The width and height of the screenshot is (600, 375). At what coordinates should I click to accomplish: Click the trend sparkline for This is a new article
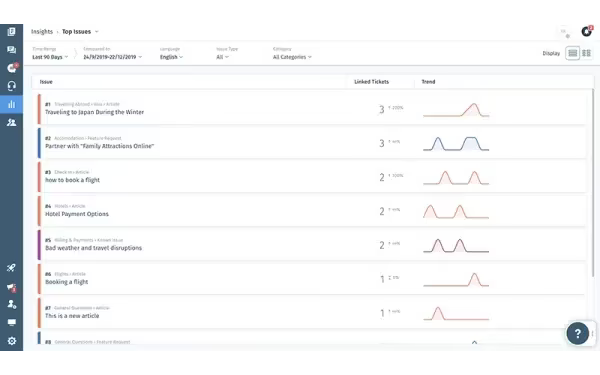click(x=456, y=313)
